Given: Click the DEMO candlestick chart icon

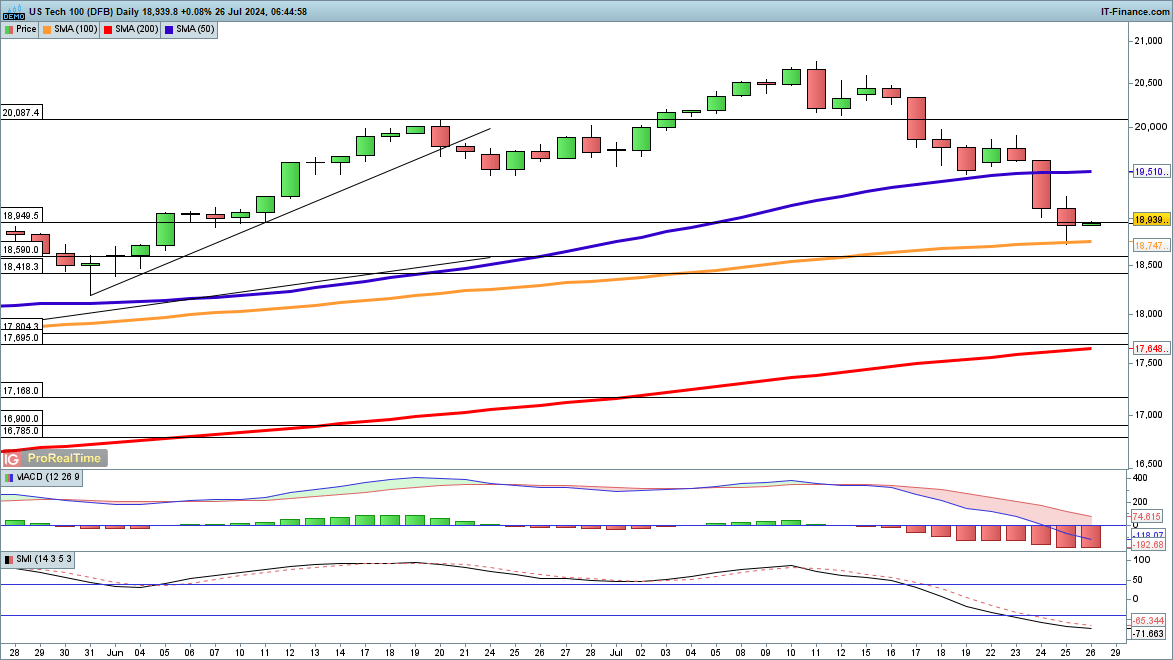Looking at the screenshot, I should point(14,10).
